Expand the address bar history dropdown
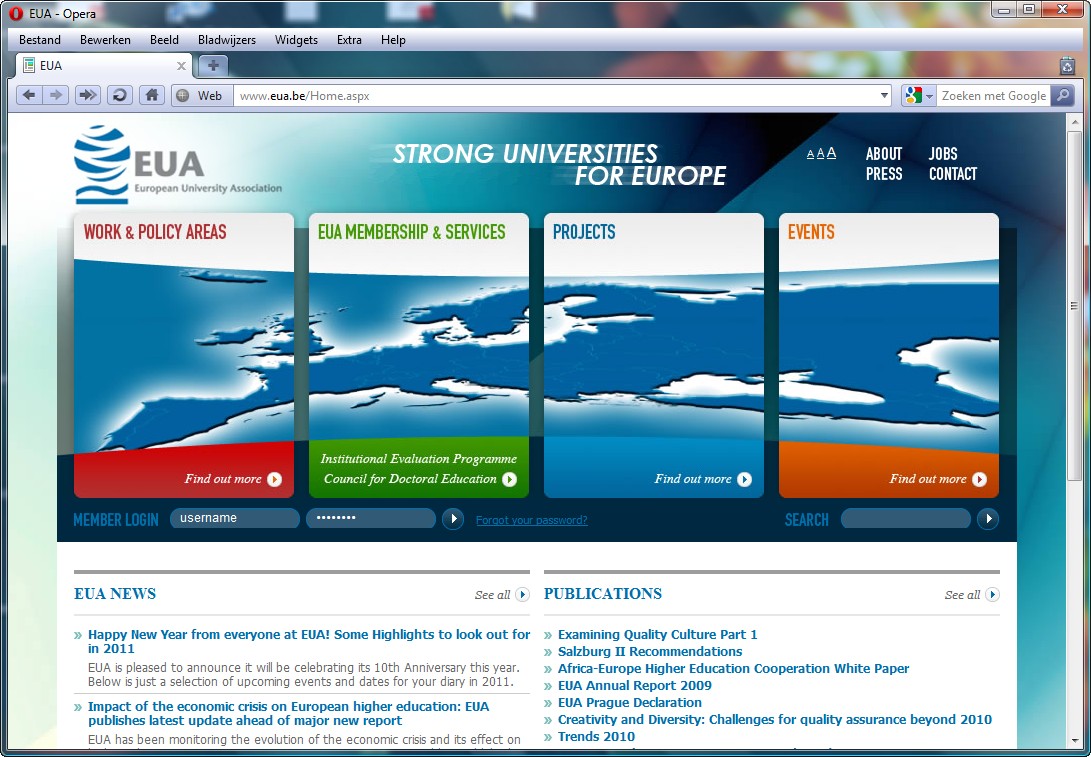 point(884,96)
